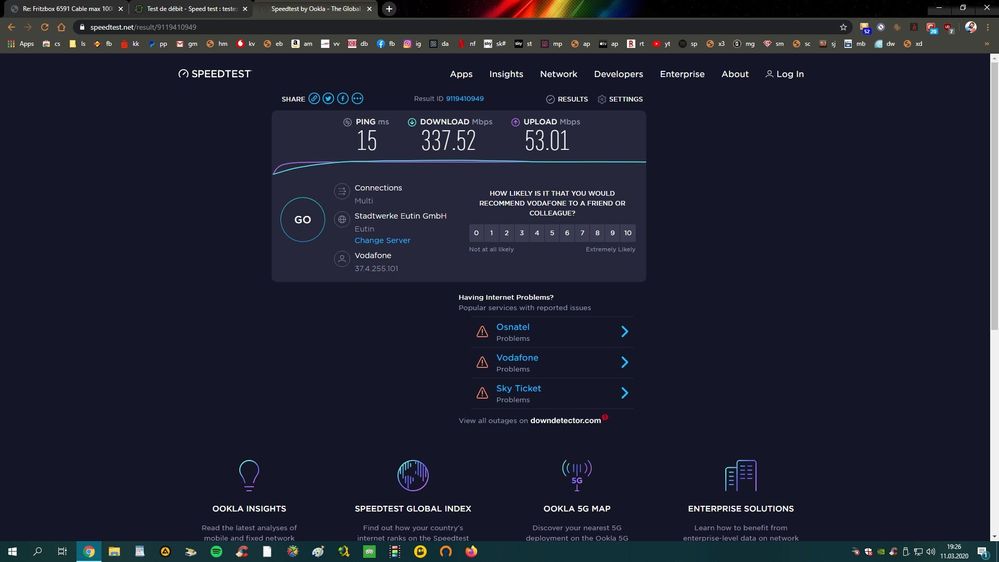Open the Developers menu item
The image size is (999, 562).
(619, 74)
